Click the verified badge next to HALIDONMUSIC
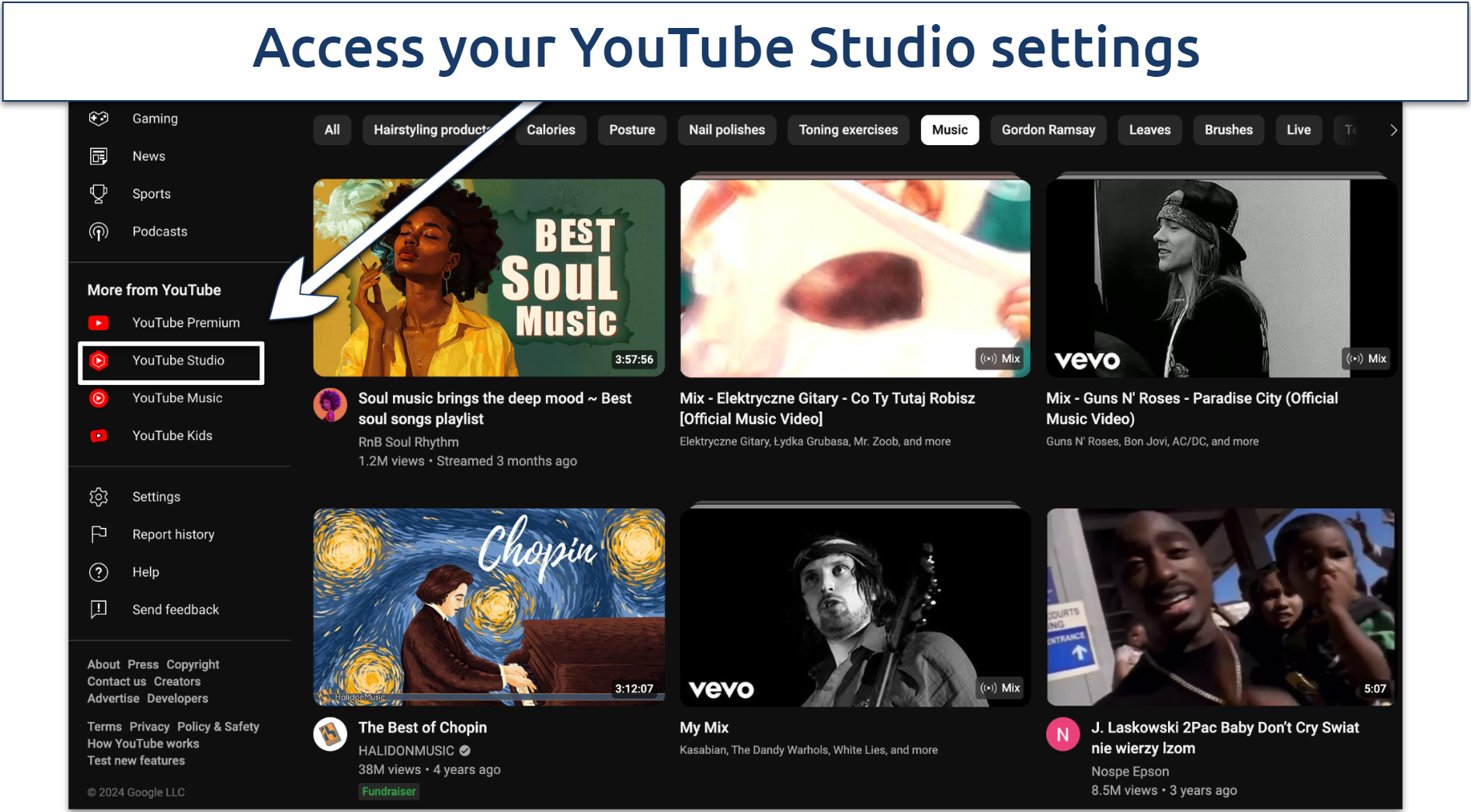 coord(464,751)
